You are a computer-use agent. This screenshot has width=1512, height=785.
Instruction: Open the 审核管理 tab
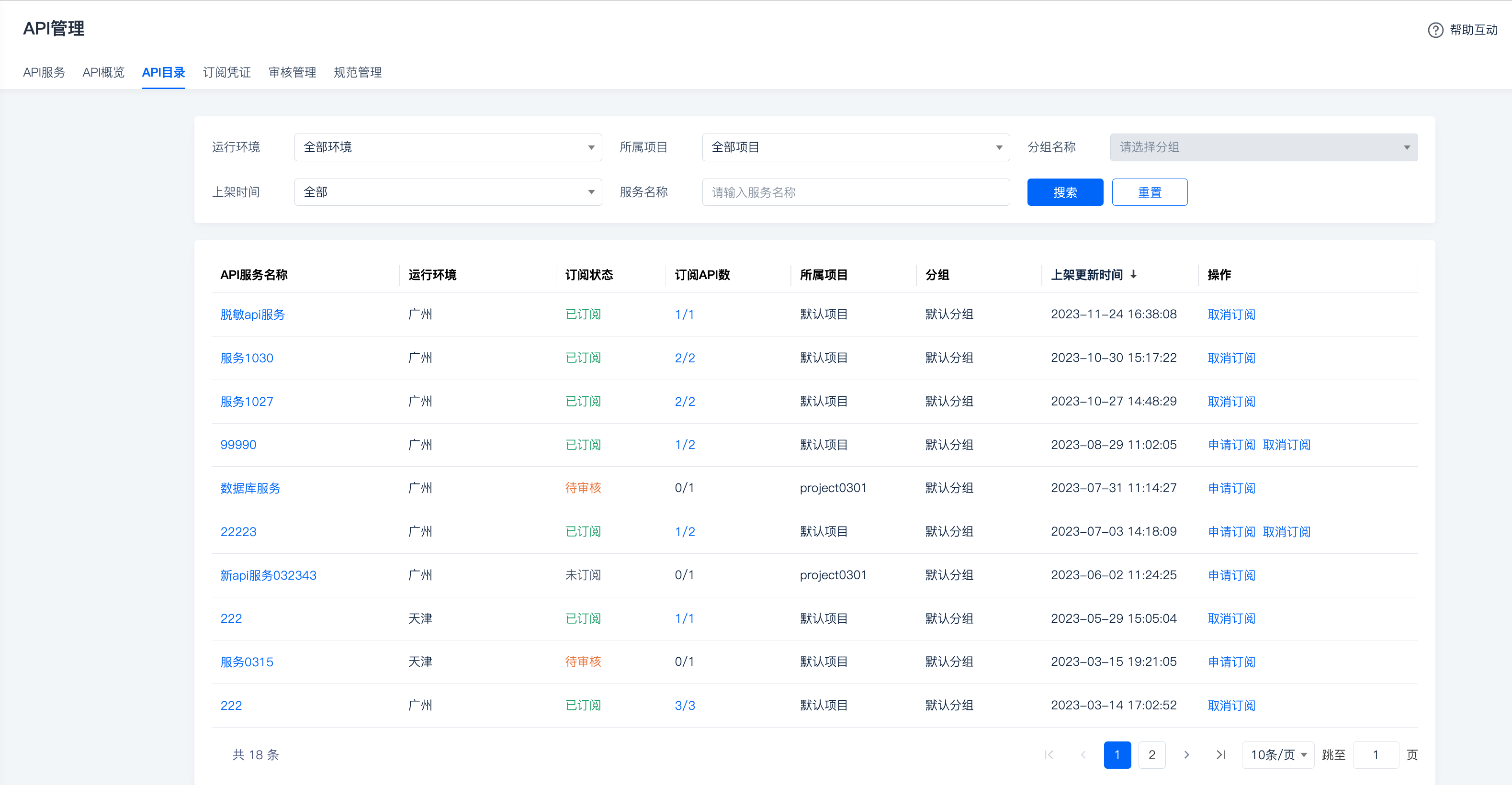point(293,72)
